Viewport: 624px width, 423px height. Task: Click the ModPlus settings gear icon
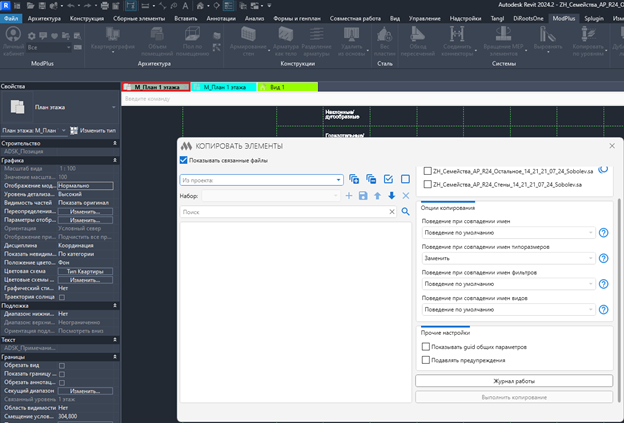[31, 36]
